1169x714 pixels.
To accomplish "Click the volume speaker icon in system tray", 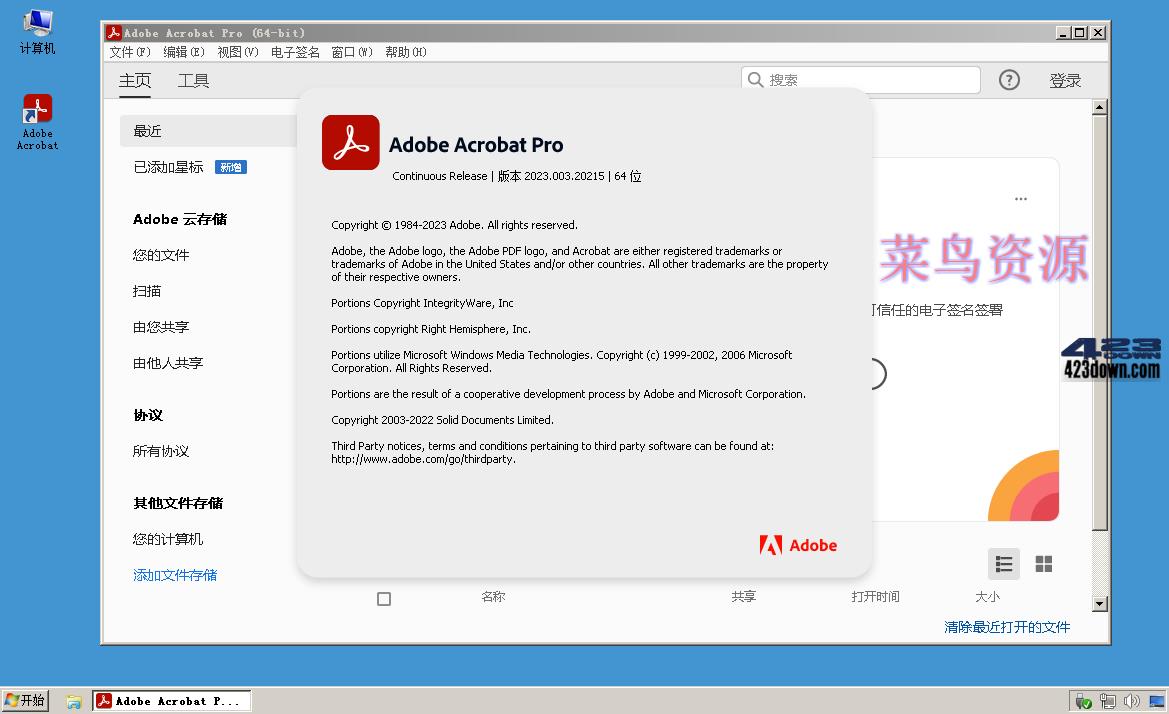I will point(1131,701).
